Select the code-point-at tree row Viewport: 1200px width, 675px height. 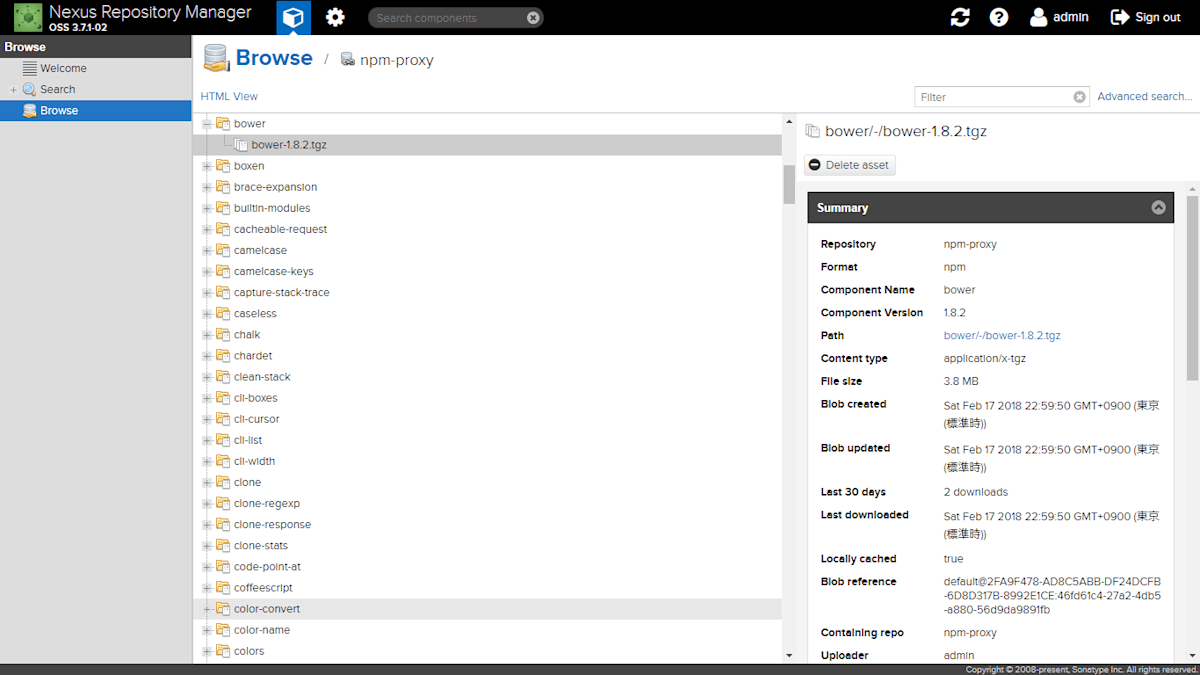487,566
